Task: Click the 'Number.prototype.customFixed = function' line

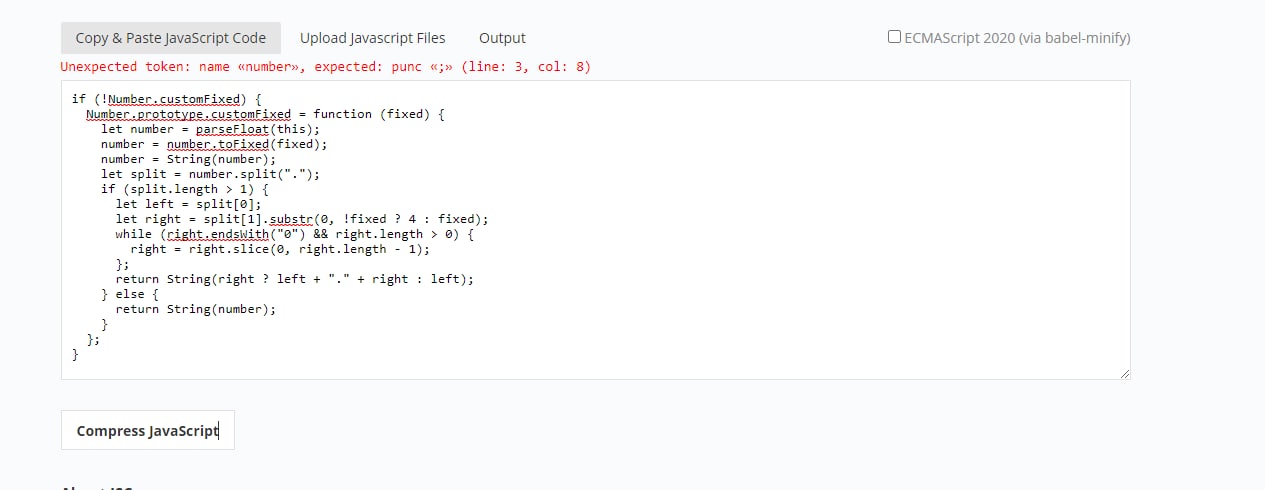Action: pos(265,114)
